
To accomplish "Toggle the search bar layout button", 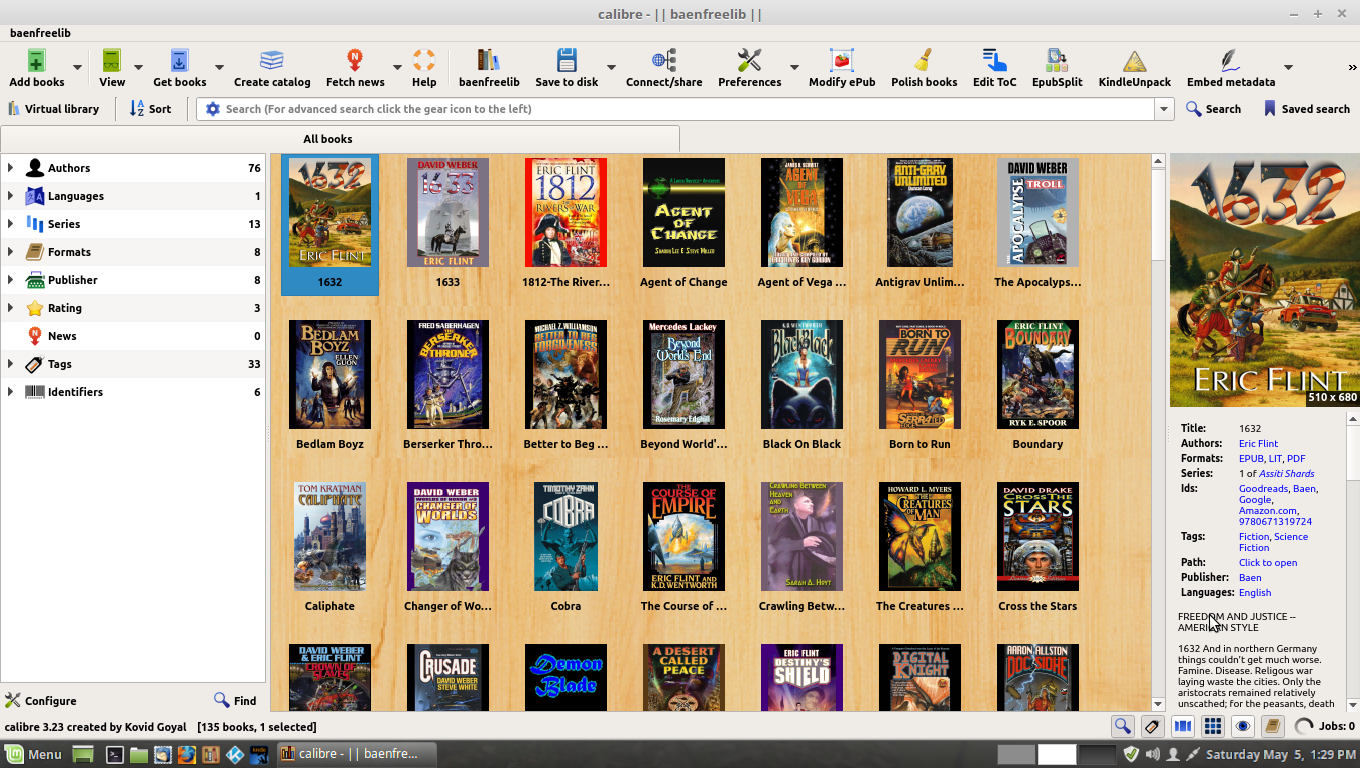I will 1123,727.
